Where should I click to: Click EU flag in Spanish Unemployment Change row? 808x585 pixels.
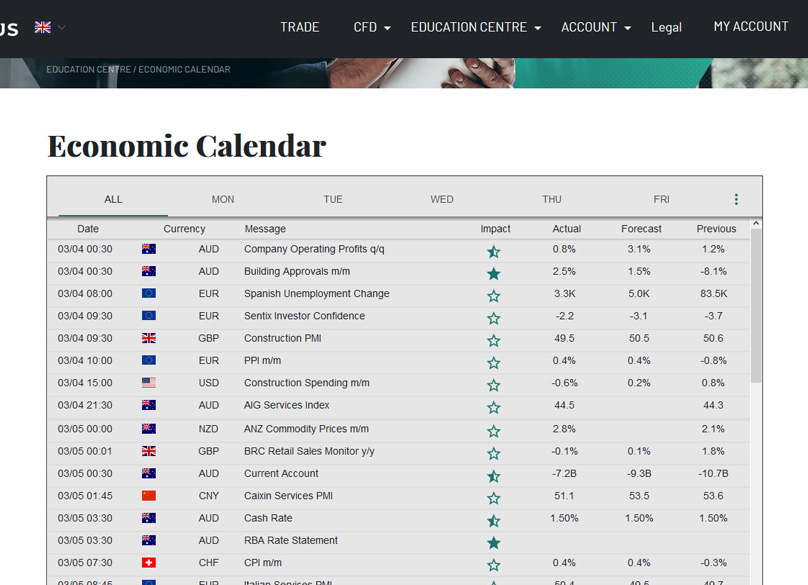click(x=149, y=293)
